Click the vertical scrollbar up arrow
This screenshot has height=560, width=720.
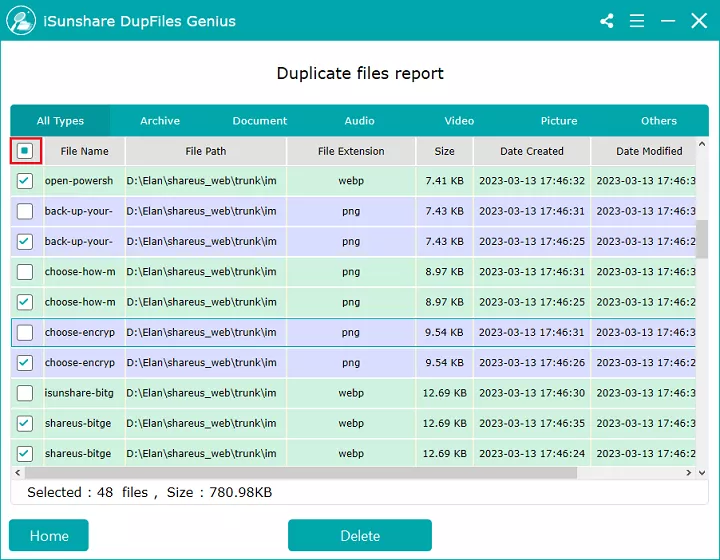point(702,144)
